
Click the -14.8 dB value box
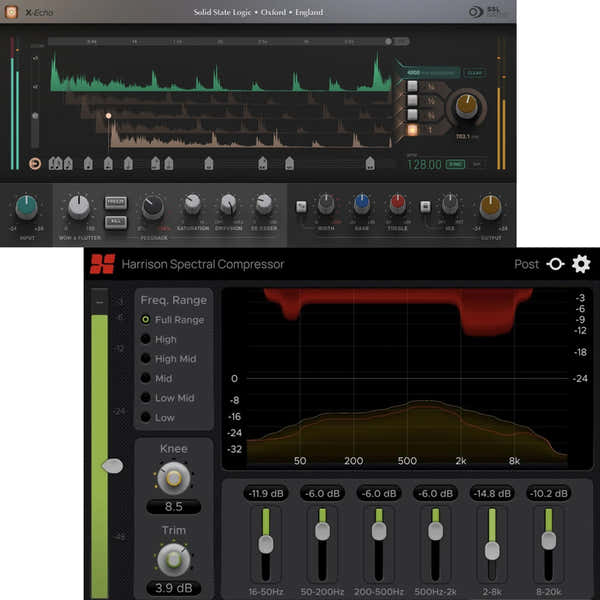tap(492, 493)
